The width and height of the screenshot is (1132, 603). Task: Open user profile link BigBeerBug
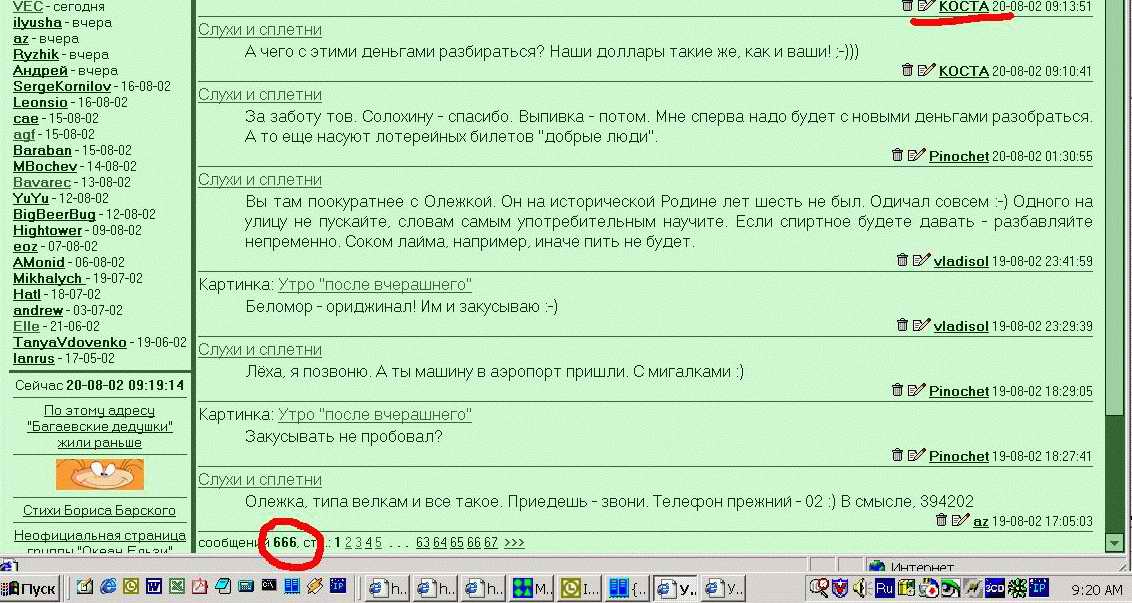pyautogui.click(x=54, y=214)
